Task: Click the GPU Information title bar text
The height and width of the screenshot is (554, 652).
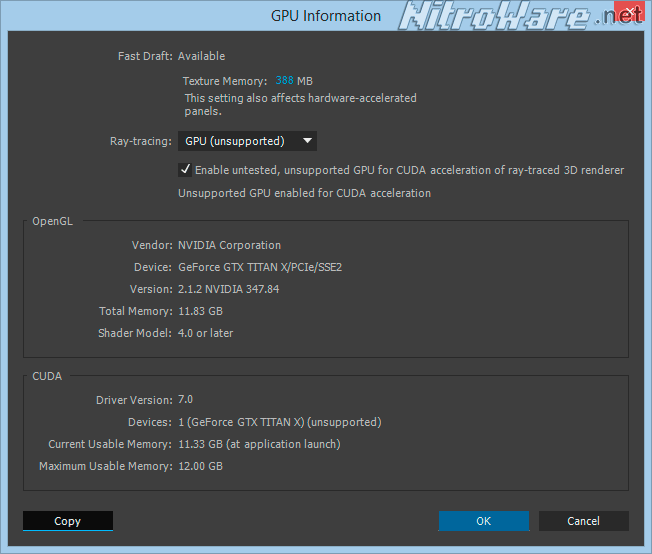Action: pos(326,16)
